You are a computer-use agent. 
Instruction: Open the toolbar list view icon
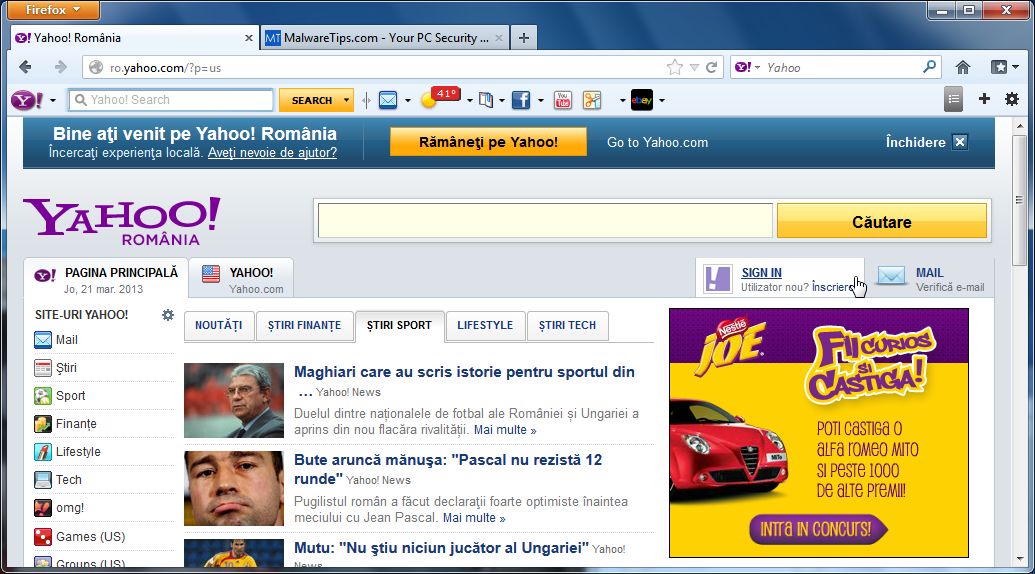[953, 100]
